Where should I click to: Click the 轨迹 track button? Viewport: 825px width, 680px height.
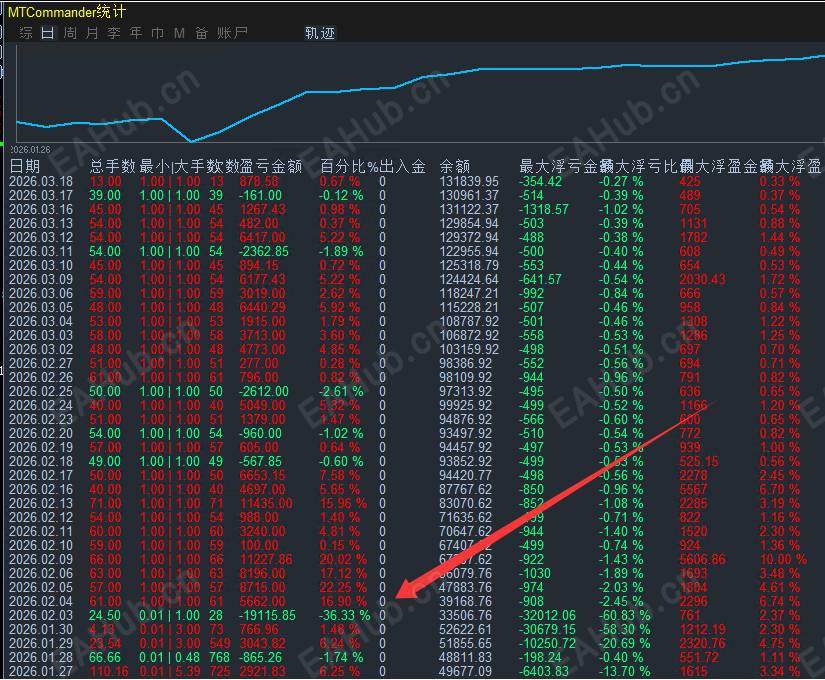tap(320, 33)
